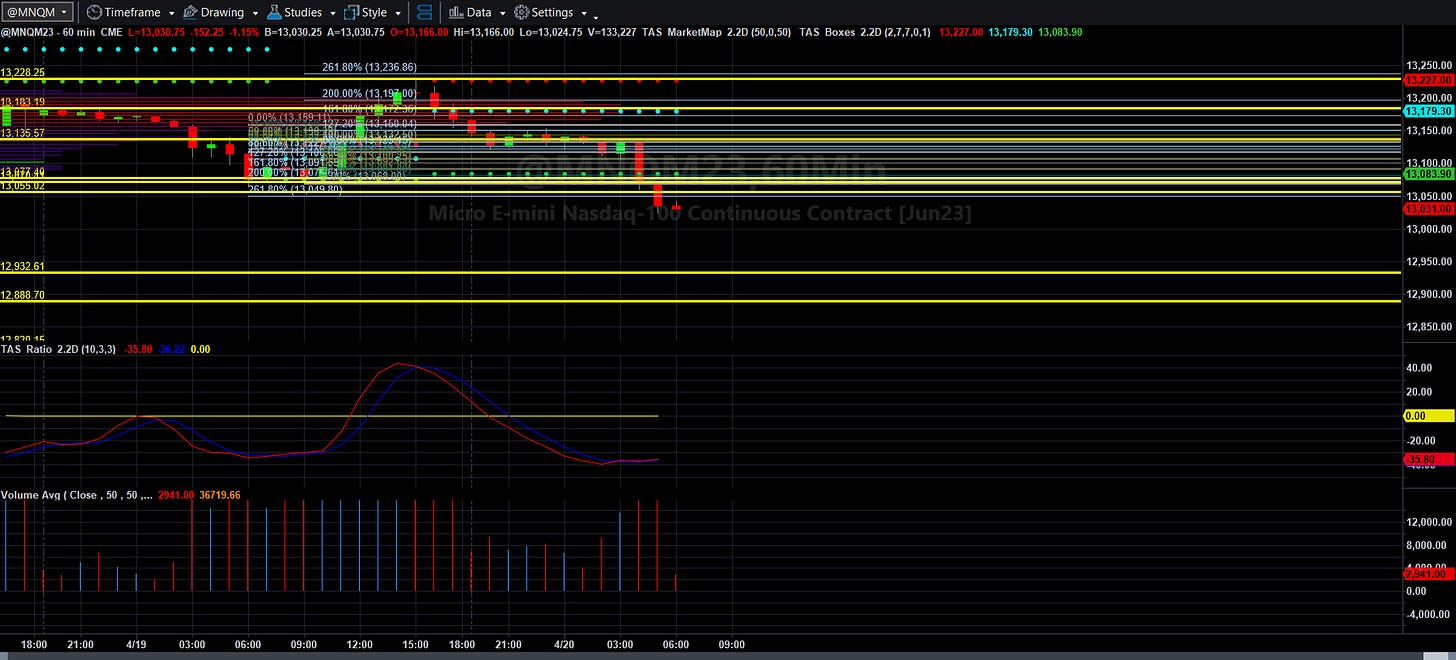1456x660 pixels.
Task: Click the Volume Avg indicator label
Action: [77, 495]
